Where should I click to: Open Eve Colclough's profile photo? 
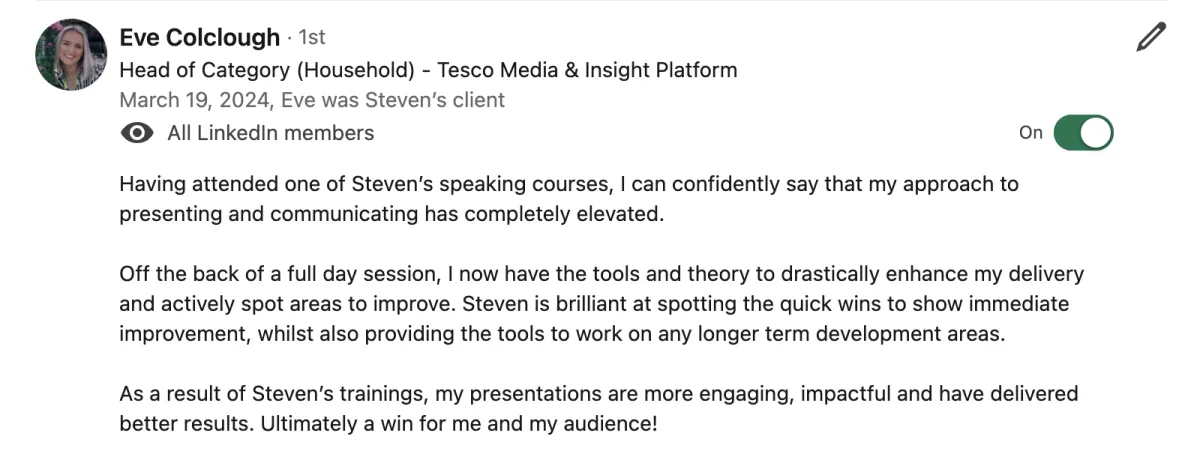(70, 54)
